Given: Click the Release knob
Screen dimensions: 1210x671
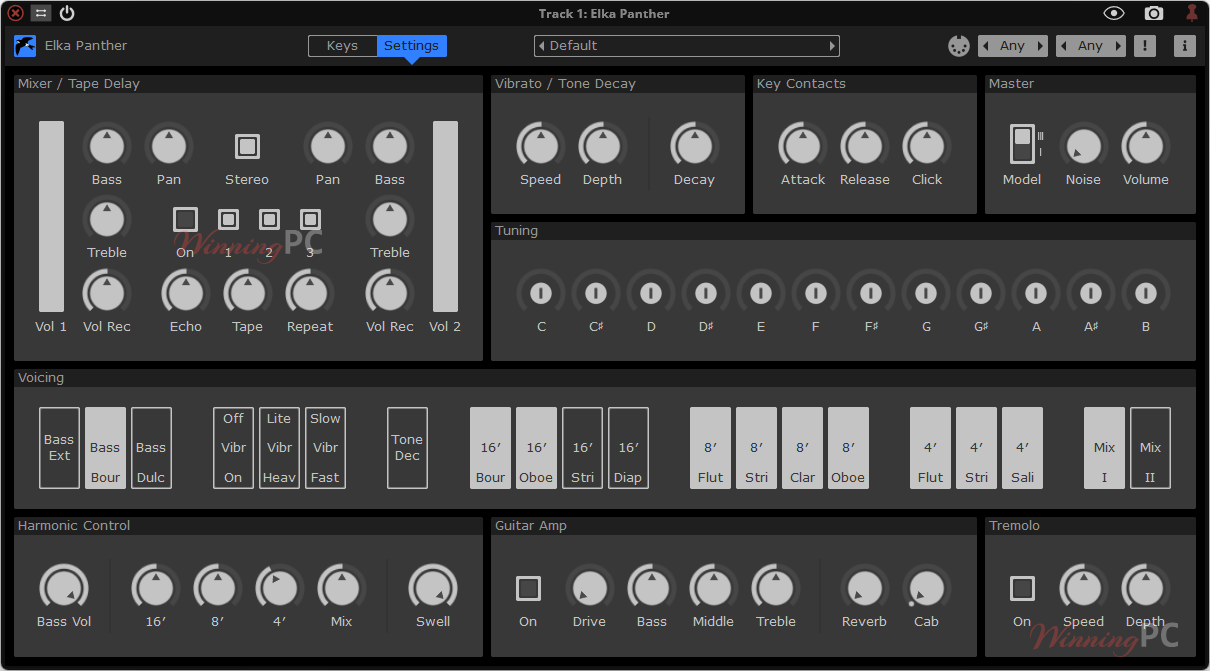Looking at the screenshot, I should 865,146.
